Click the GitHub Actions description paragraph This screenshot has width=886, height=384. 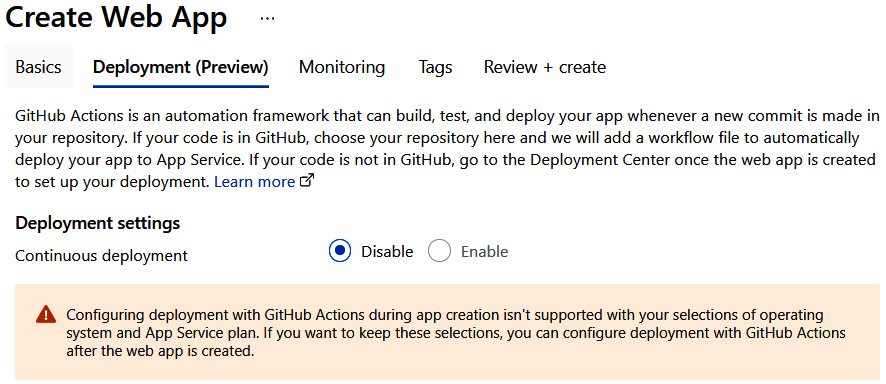(x=445, y=149)
